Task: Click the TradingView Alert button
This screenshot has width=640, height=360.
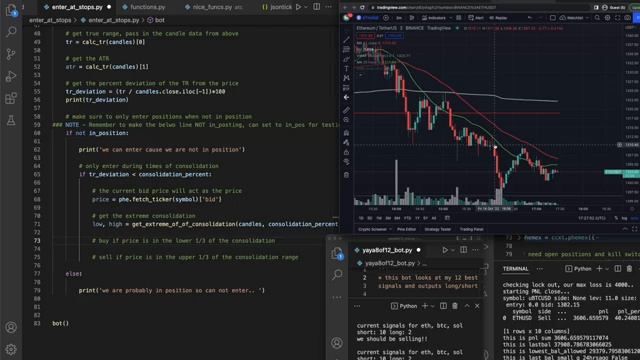Action: (x=476, y=18)
